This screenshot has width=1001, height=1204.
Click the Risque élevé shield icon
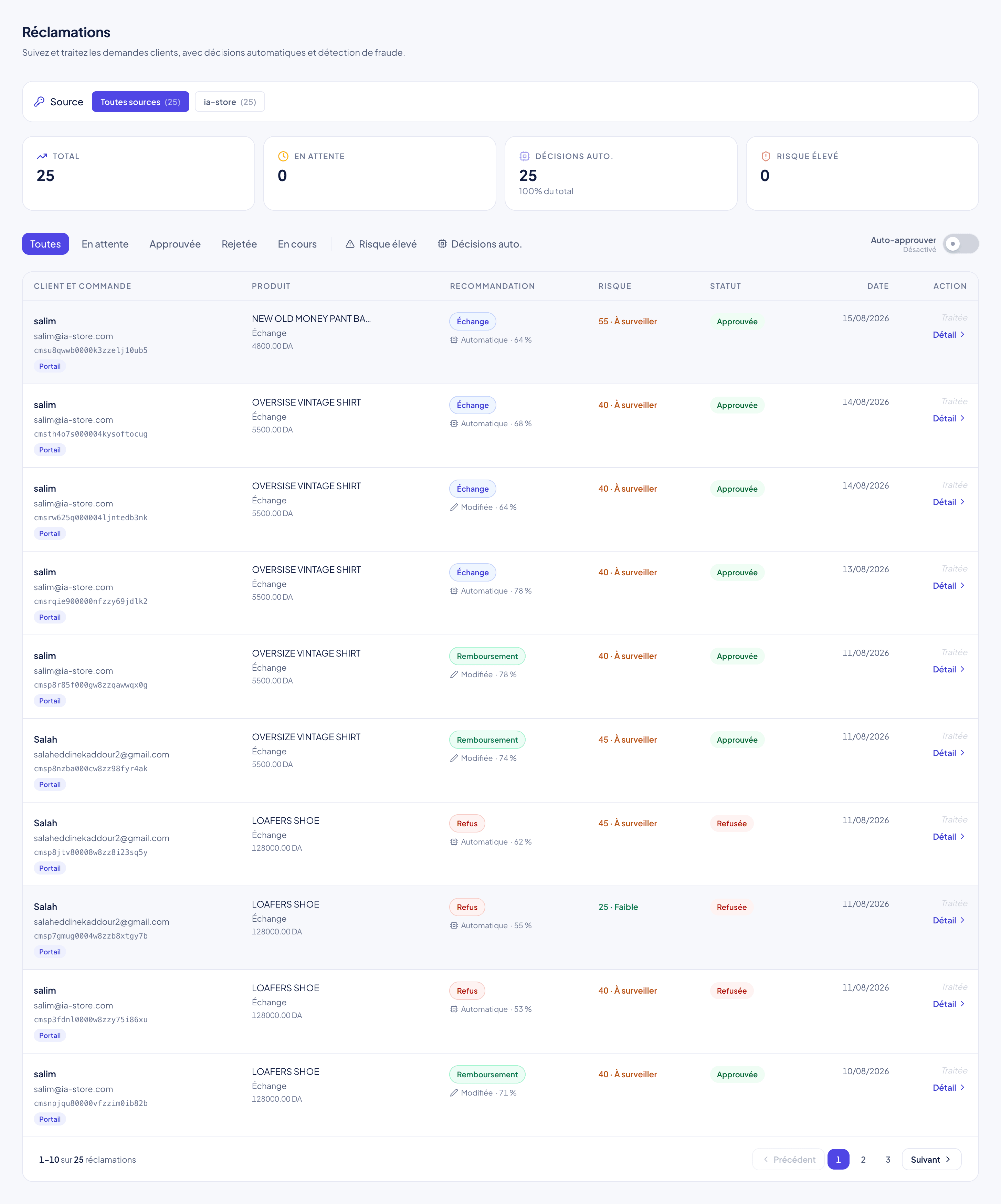point(765,156)
